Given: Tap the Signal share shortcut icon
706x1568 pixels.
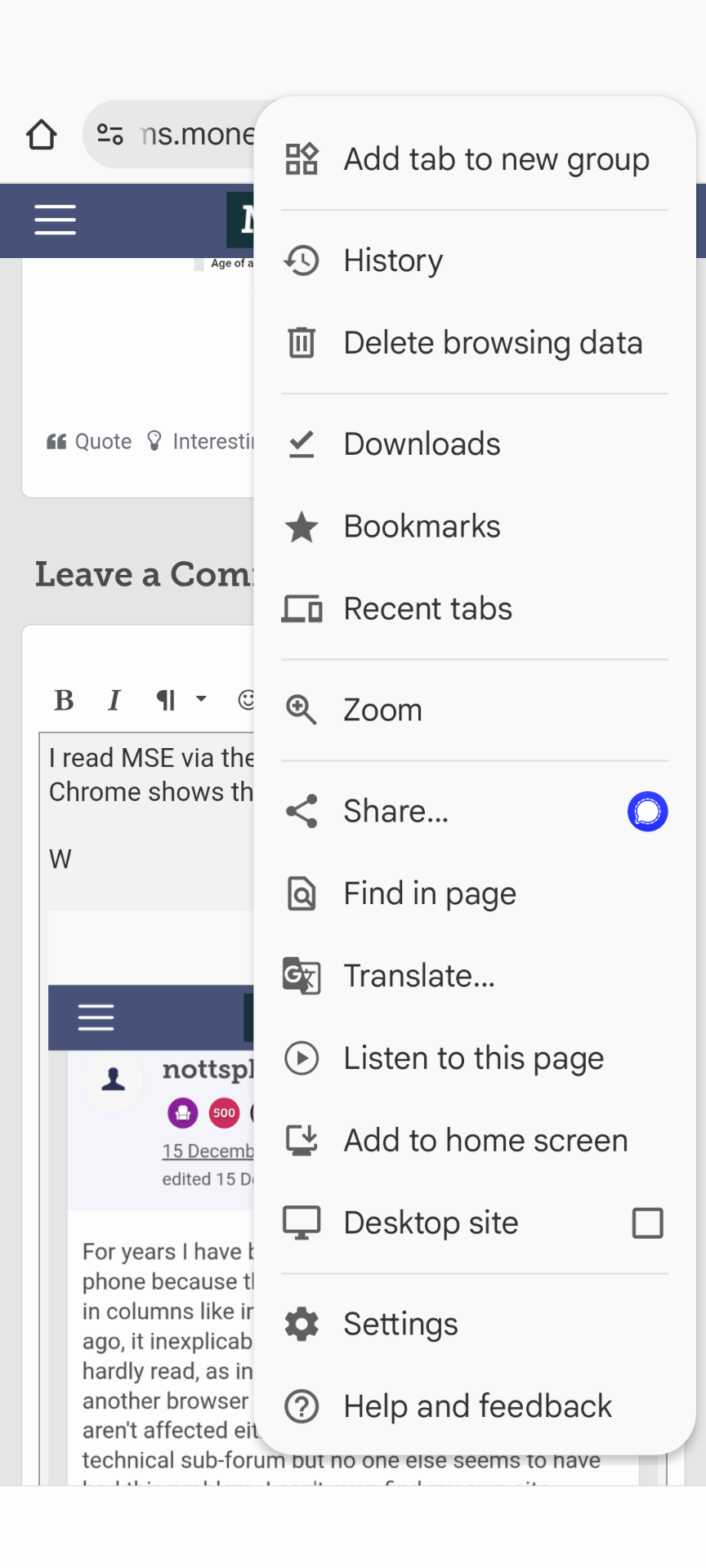Looking at the screenshot, I should coord(647,812).
